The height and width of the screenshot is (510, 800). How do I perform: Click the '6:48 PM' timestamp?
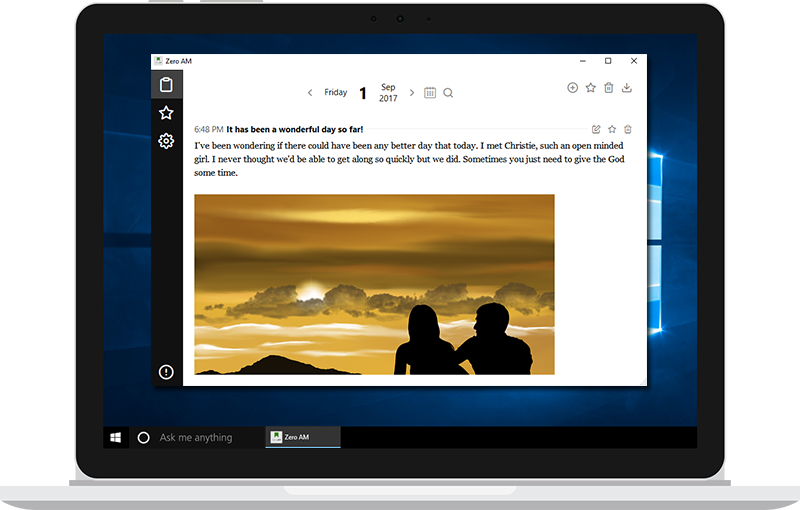pos(209,129)
